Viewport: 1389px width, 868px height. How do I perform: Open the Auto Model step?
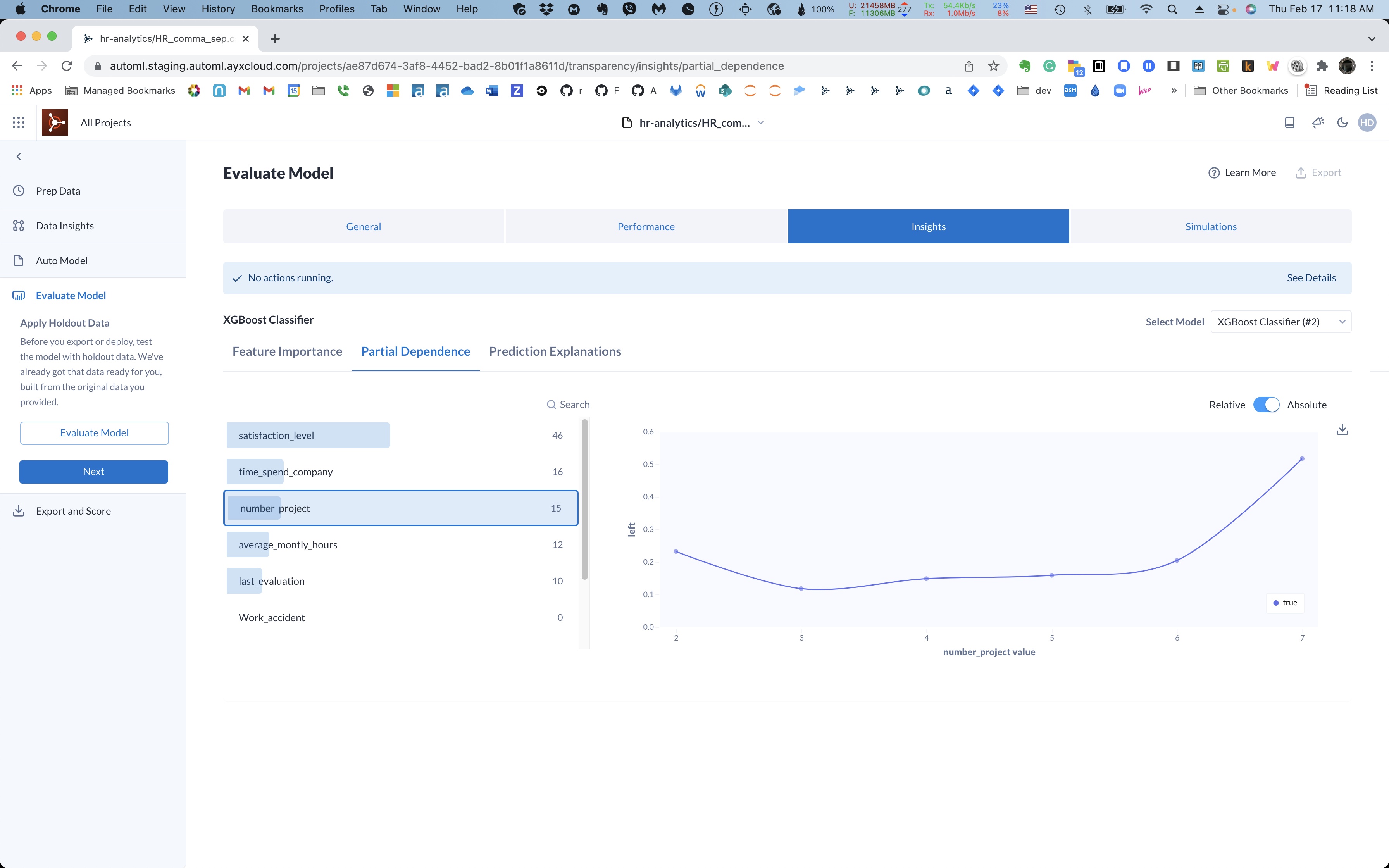(x=61, y=260)
